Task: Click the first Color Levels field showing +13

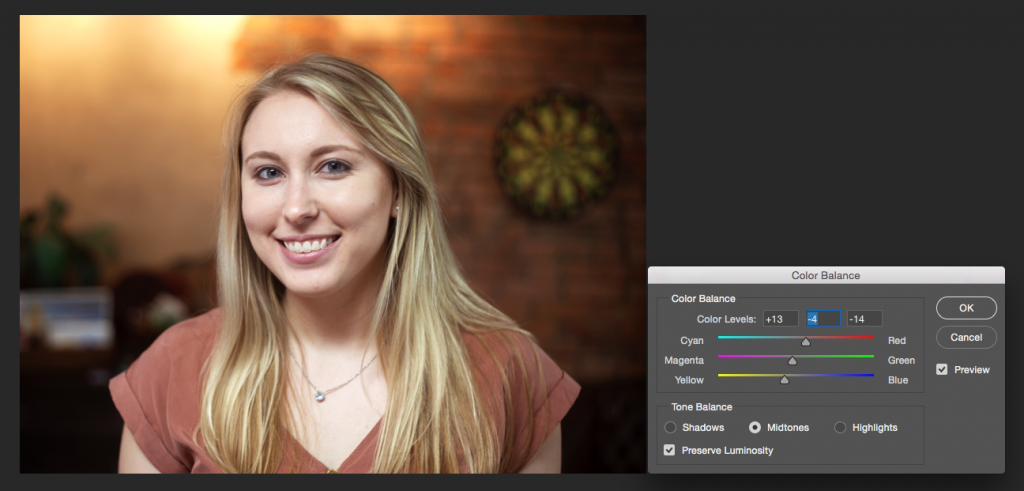Action: [x=780, y=319]
